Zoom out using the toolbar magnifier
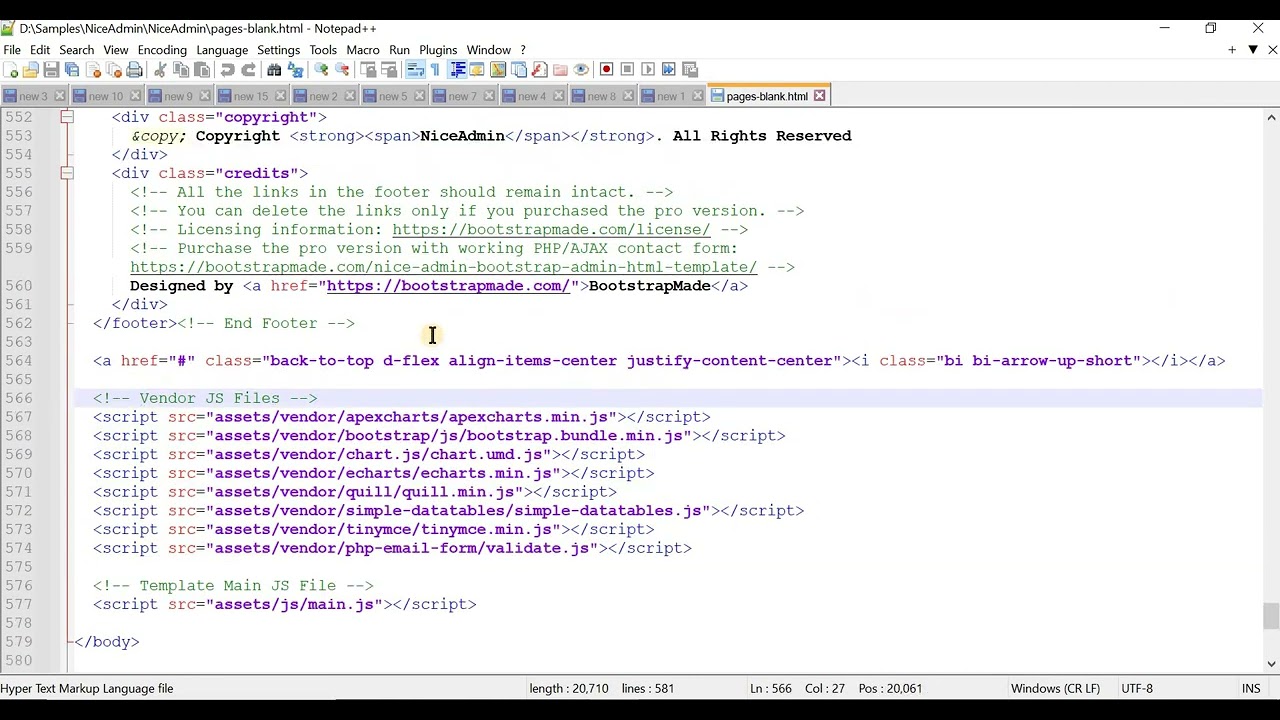 342,69
